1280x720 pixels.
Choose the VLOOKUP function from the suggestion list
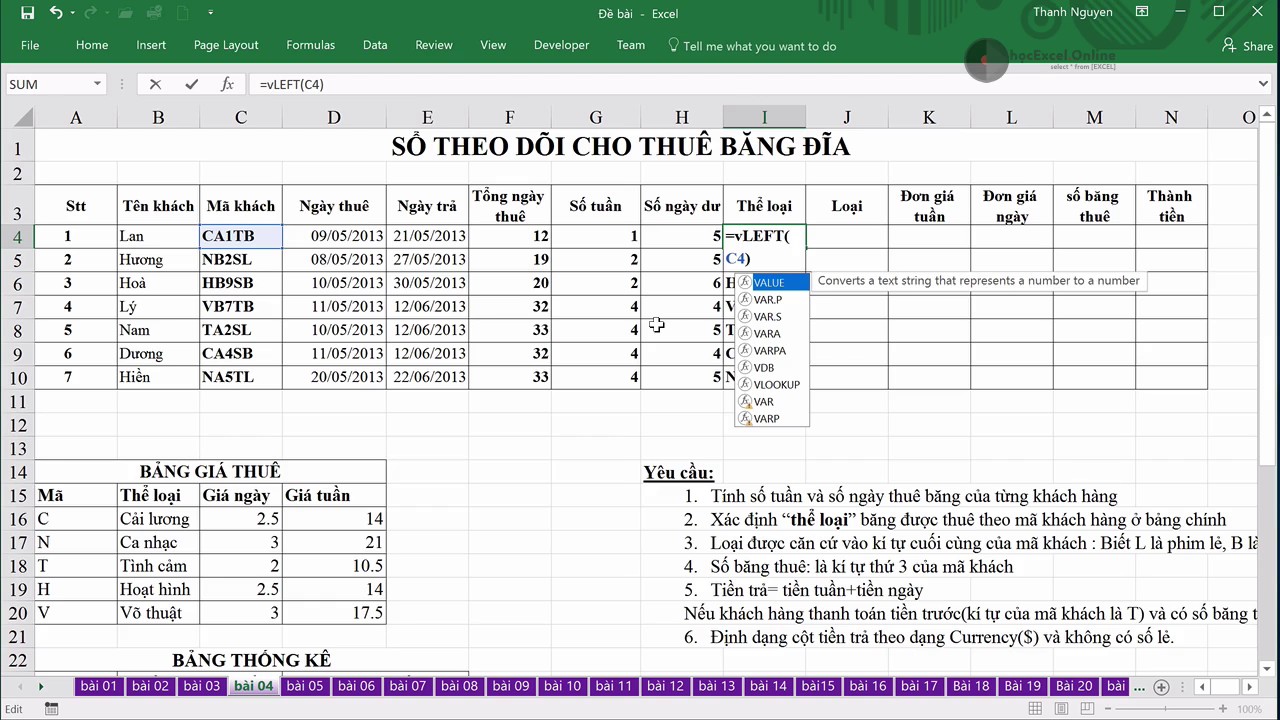775,384
